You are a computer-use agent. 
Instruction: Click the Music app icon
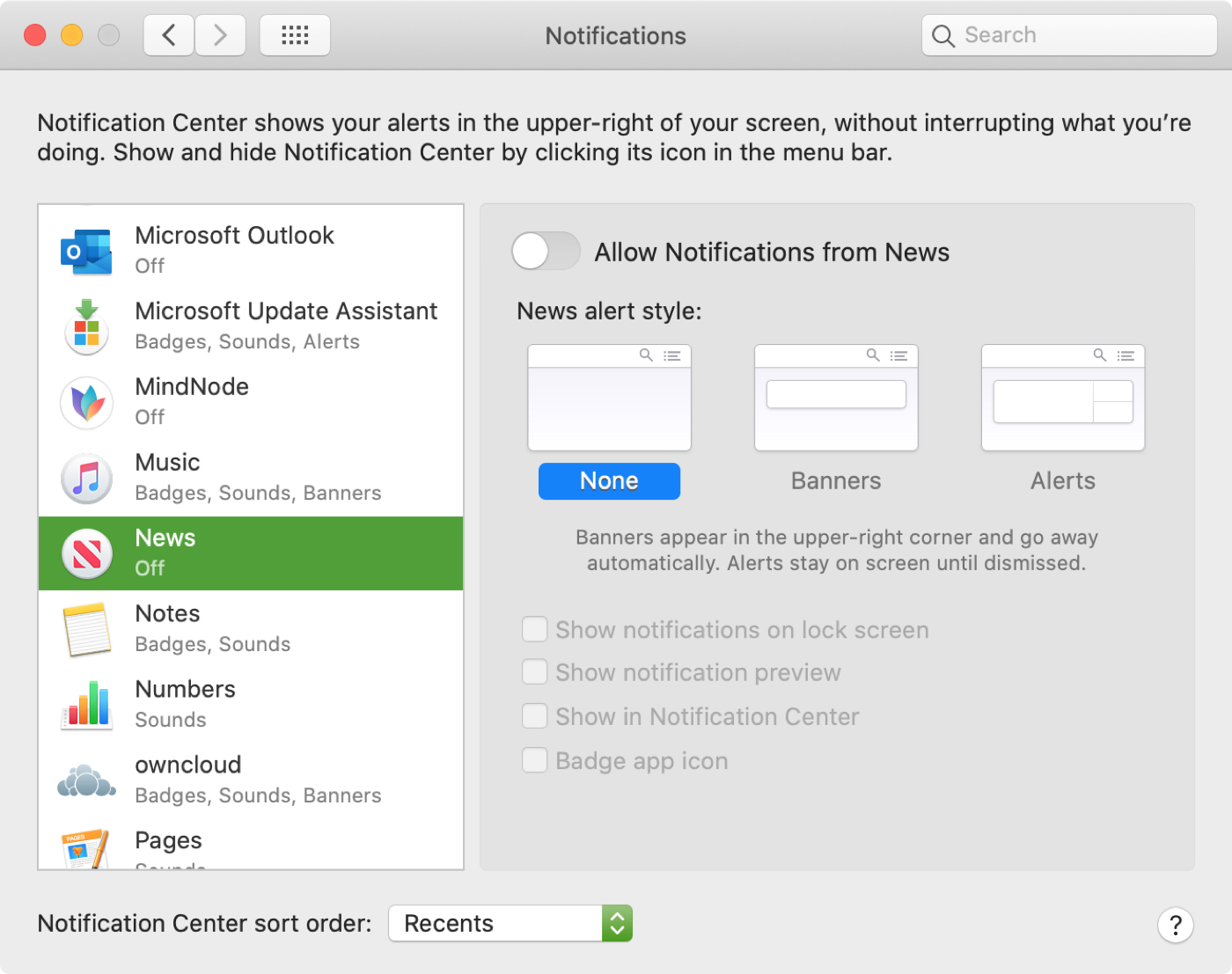86,478
